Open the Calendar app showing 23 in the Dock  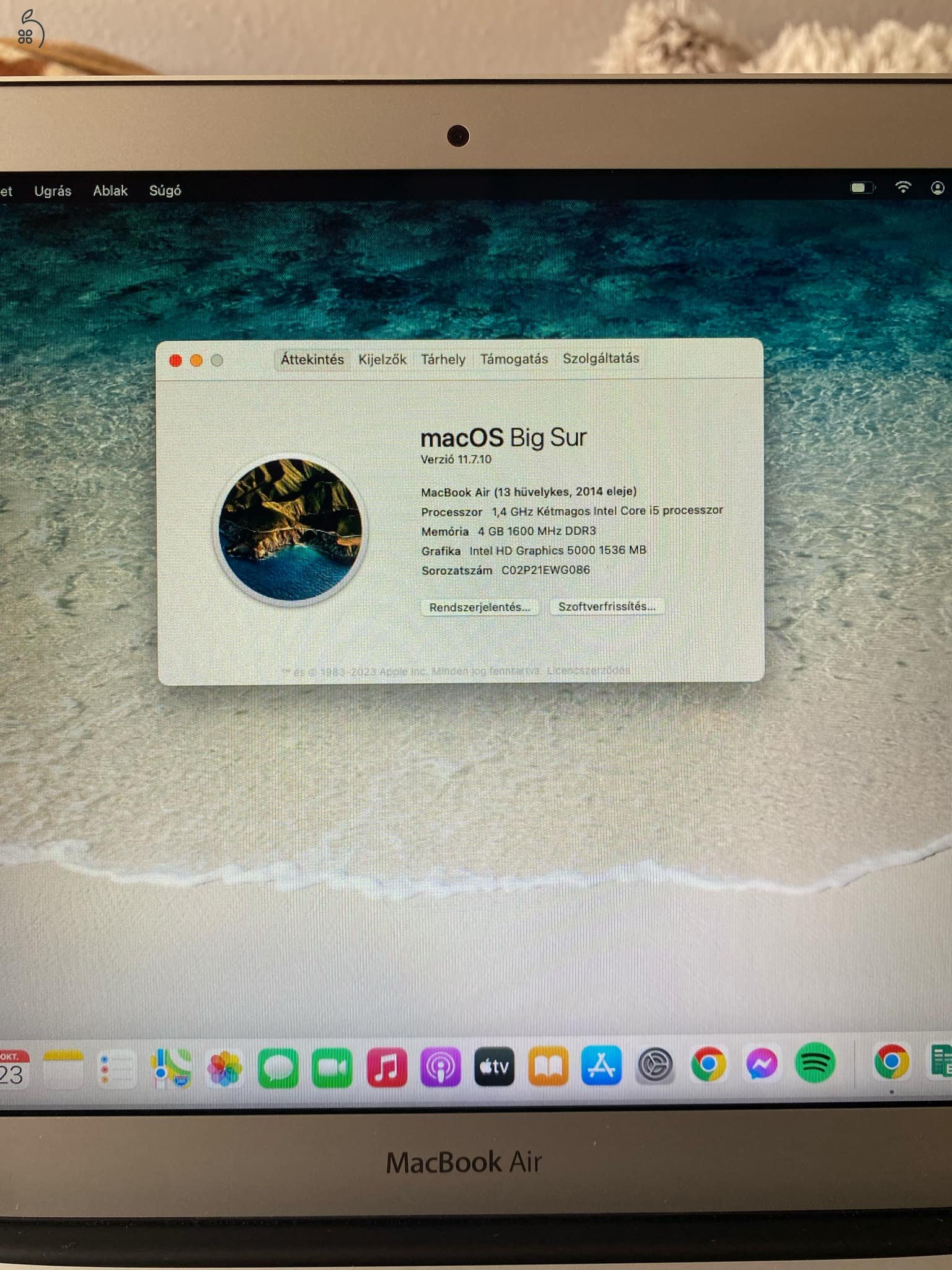click(x=14, y=1068)
